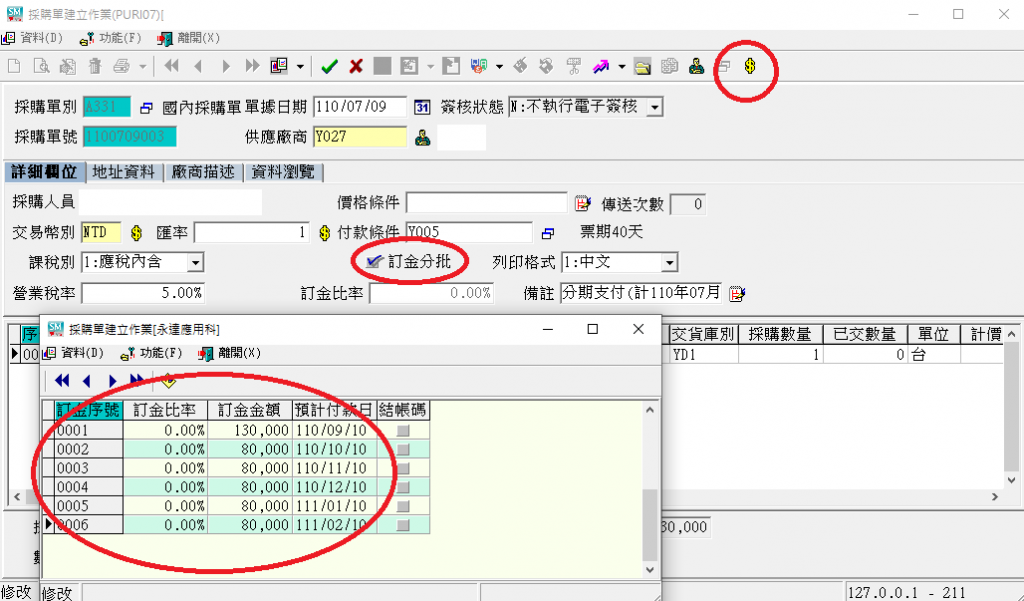The width and height of the screenshot is (1024, 601).
Task: Expand the 課稅別 dropdown
Action: (195, 263)
